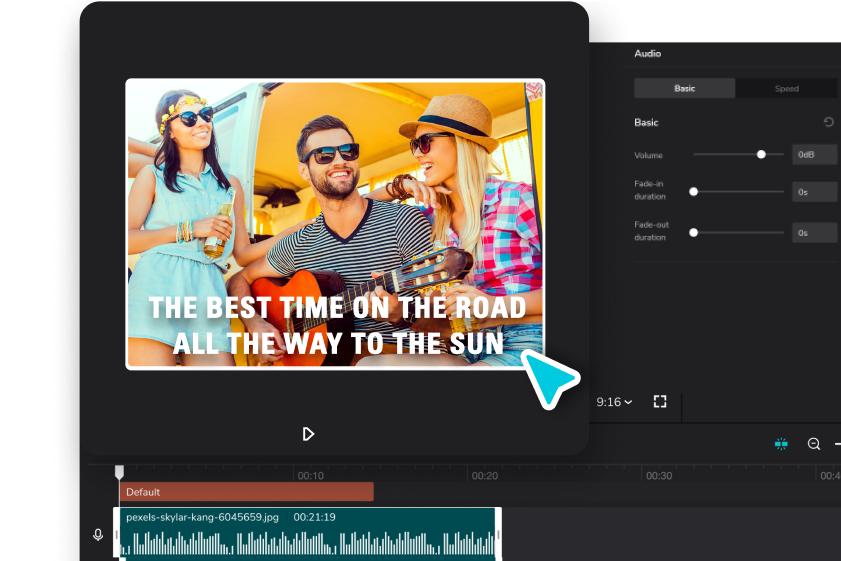Click the timeline playhead marker
The width and height of the screenshot is (841, 561).
point(119,472)
